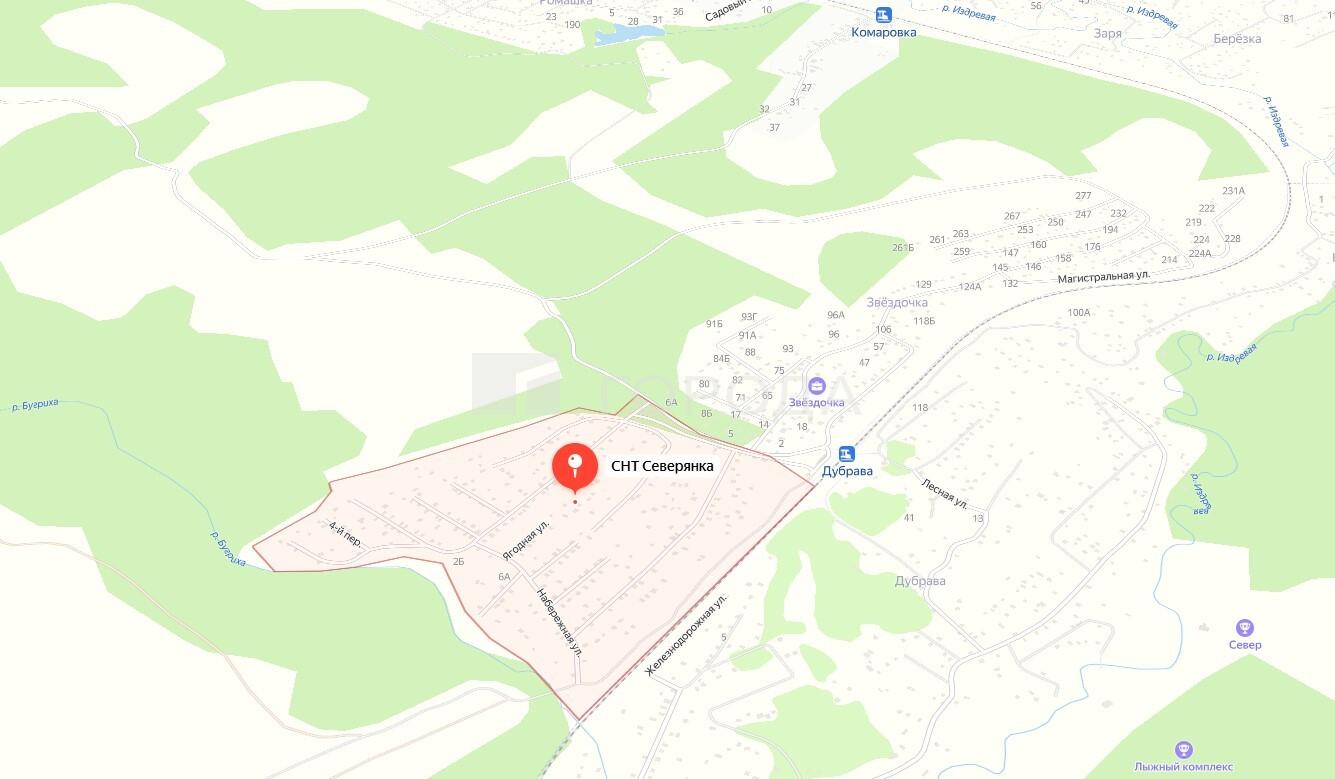Viewport: 1335px width, 779px height.
Task: Click the Заря settlement label
Action: 1108,34
